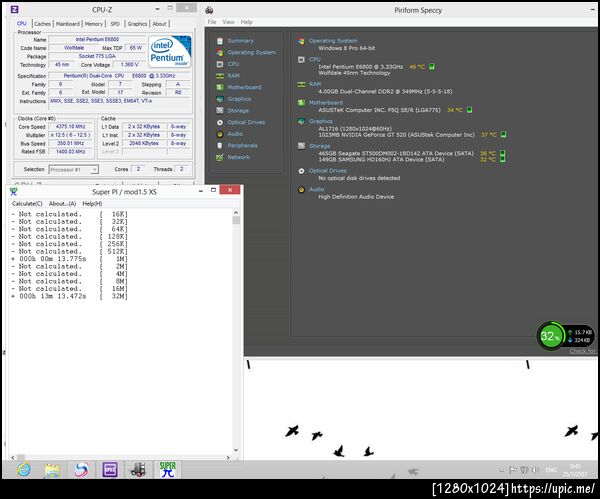Click the Super PI scroll up arrow

pyautogui.click(x=236, y=212)
